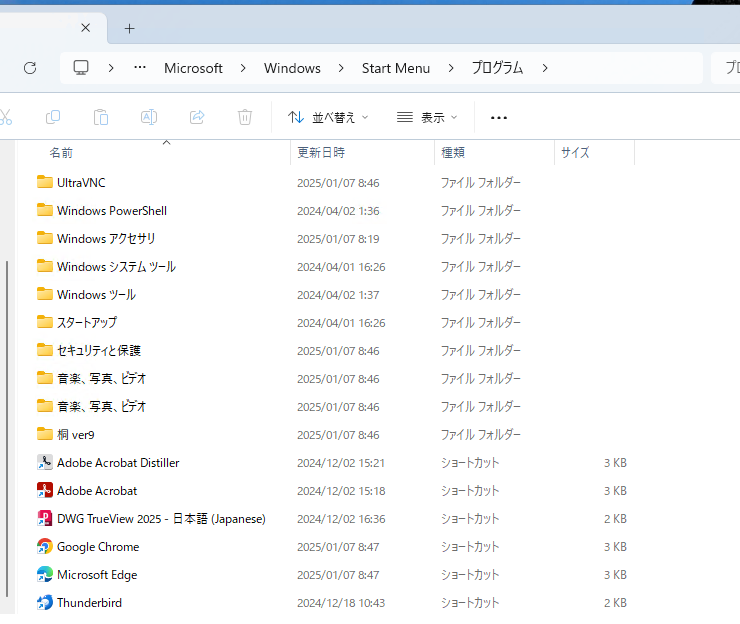Select the Adobe Acrobat shortcut icon

[x=45, y=490]
